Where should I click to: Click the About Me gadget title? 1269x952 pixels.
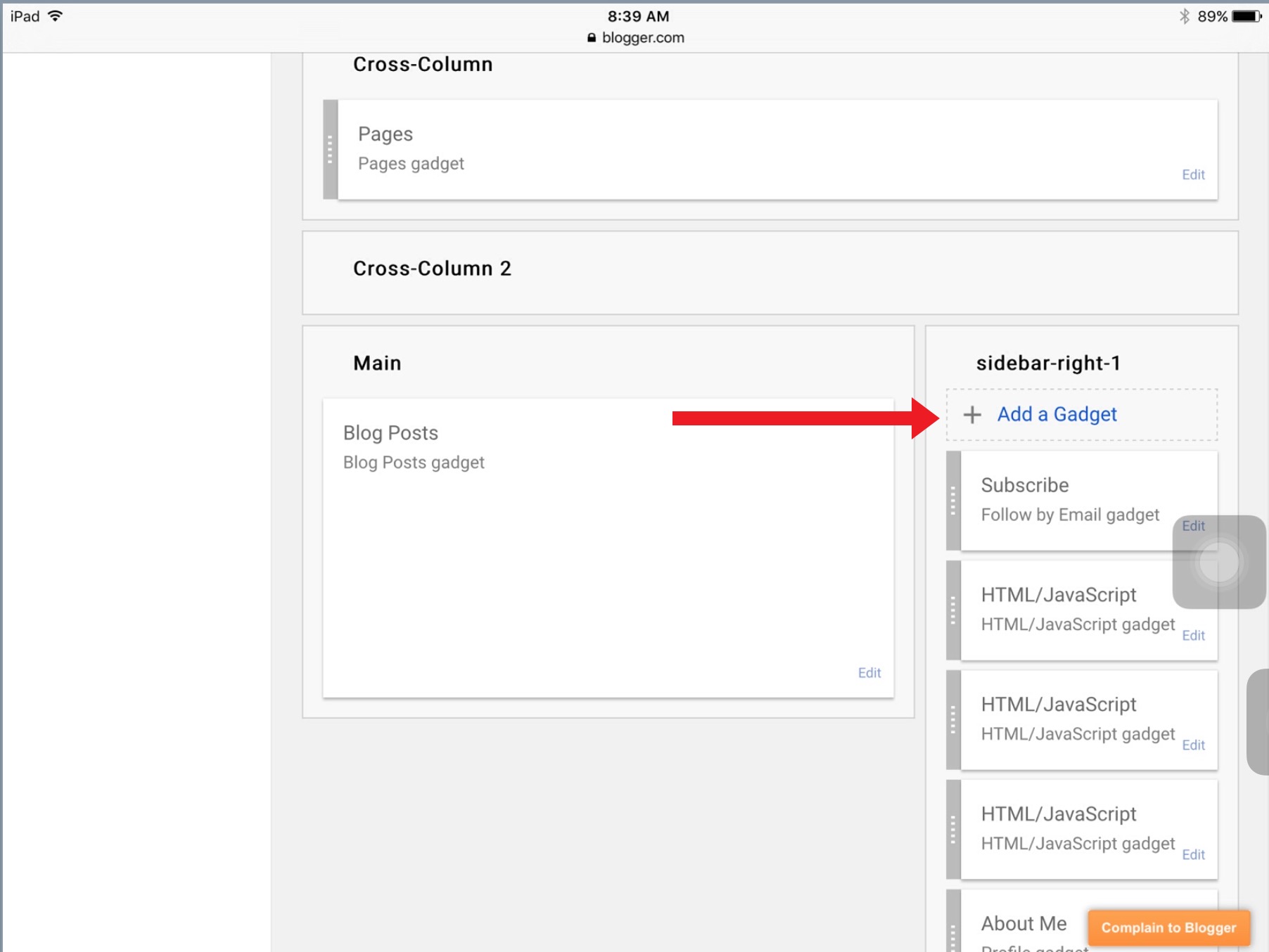(x=1024, y=923)
